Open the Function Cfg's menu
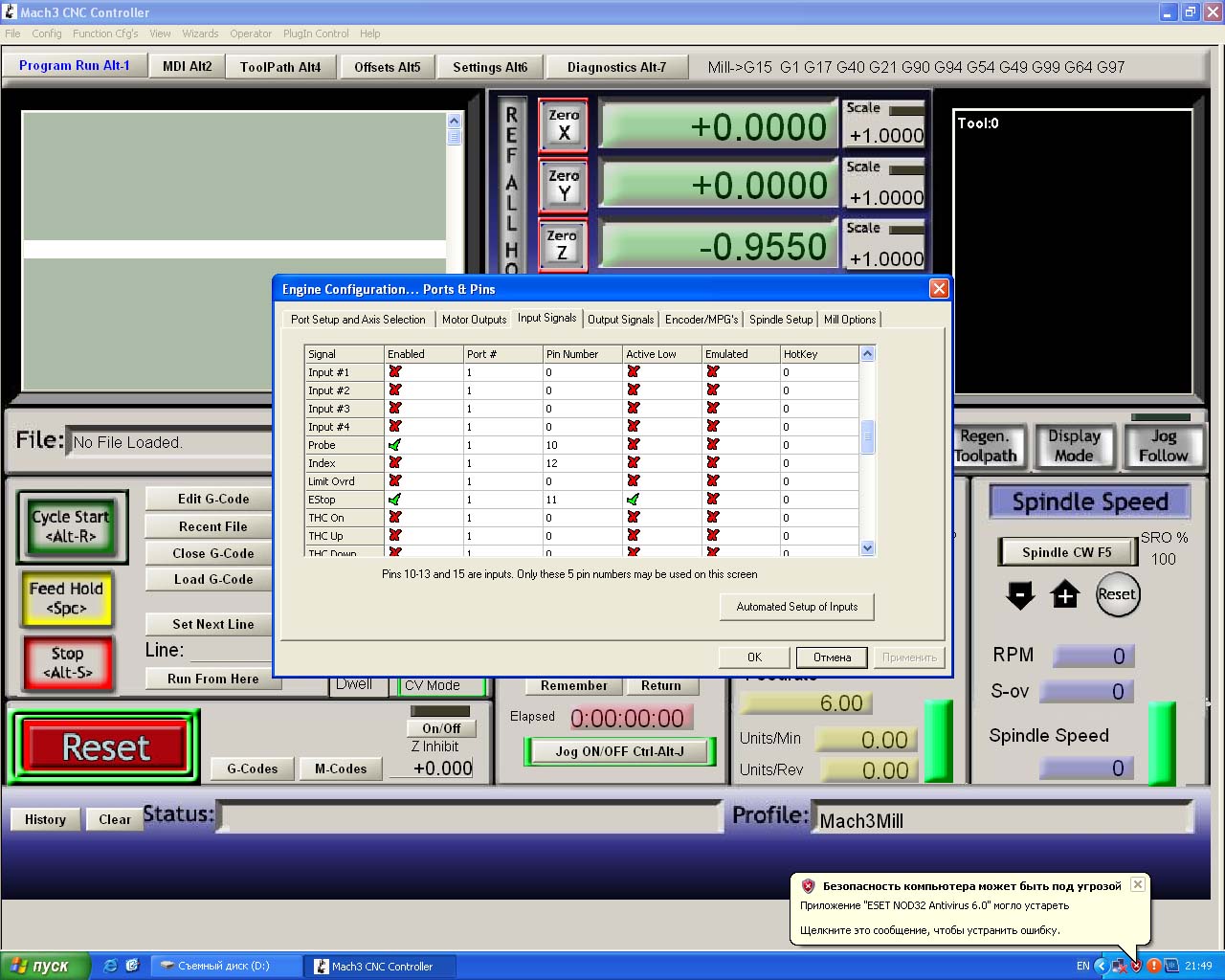 [x=105, y=33]
